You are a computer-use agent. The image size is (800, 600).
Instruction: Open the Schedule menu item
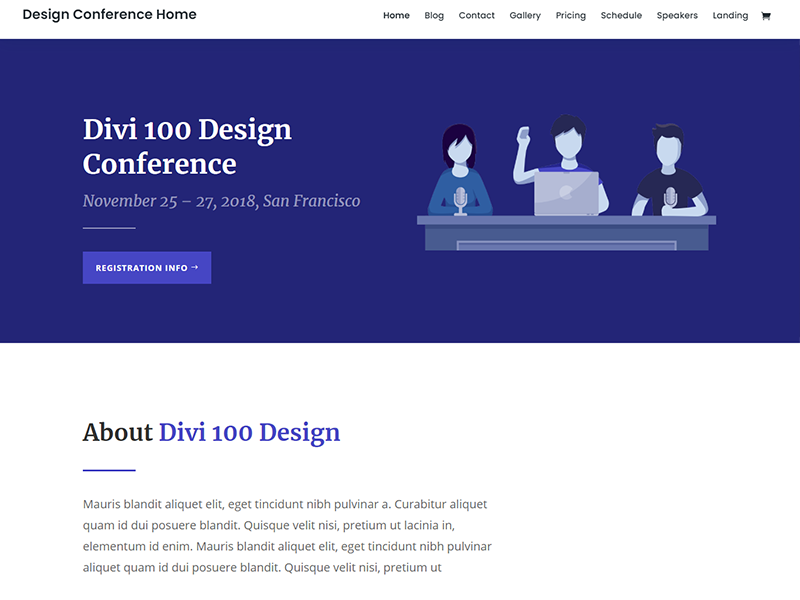621,15
